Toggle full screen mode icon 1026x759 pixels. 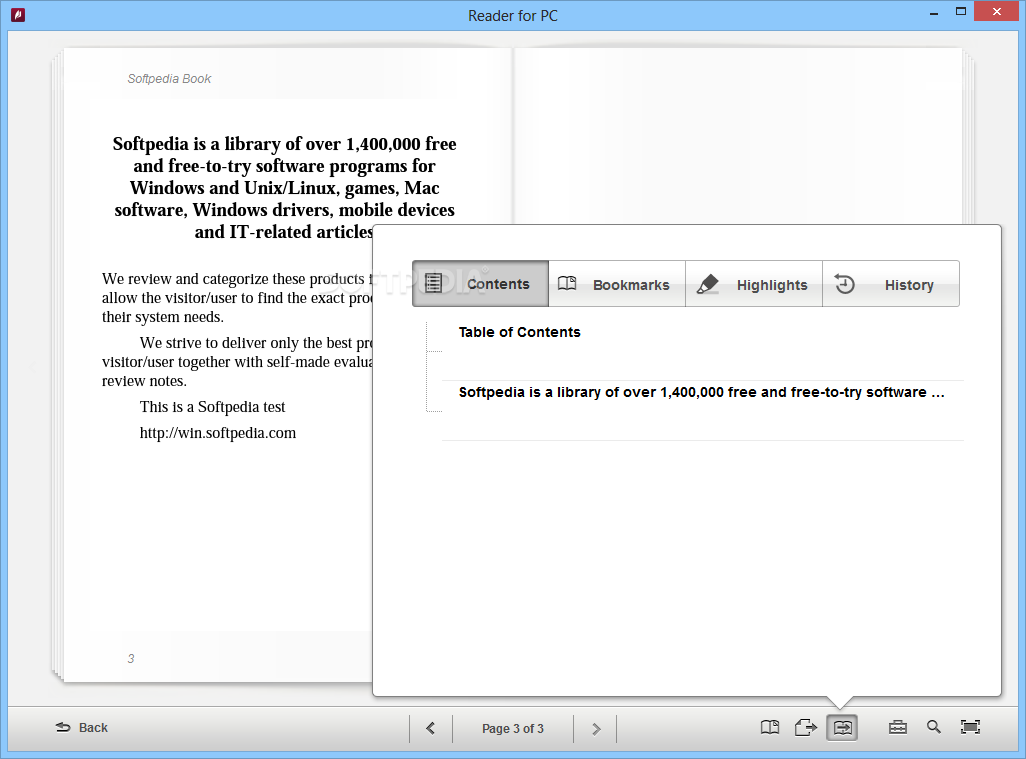pos(970,727)
